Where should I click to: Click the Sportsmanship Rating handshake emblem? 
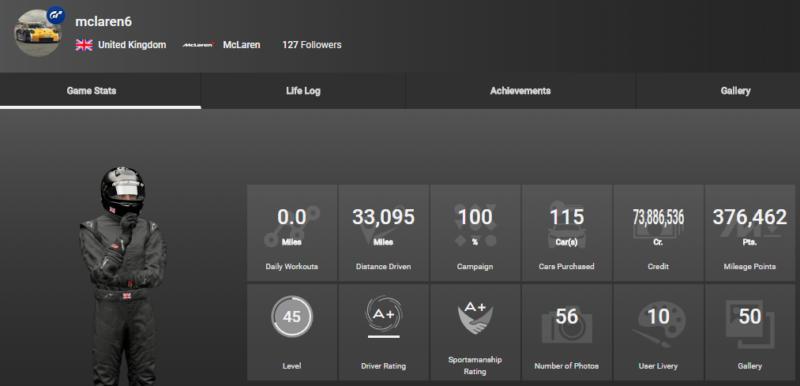pyautogui.click(x=475, y=317)
